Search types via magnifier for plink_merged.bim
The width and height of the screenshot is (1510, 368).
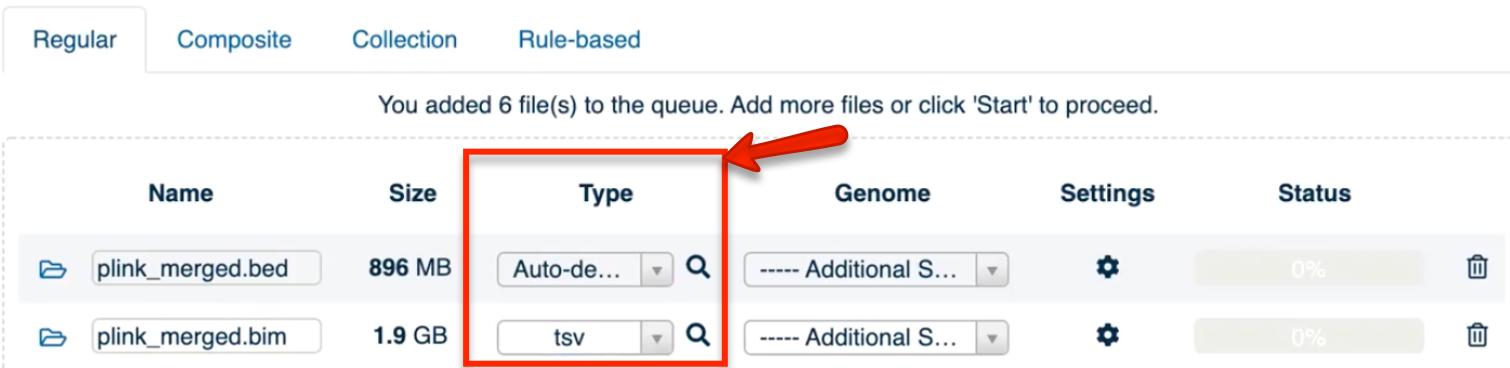point(698,335)
